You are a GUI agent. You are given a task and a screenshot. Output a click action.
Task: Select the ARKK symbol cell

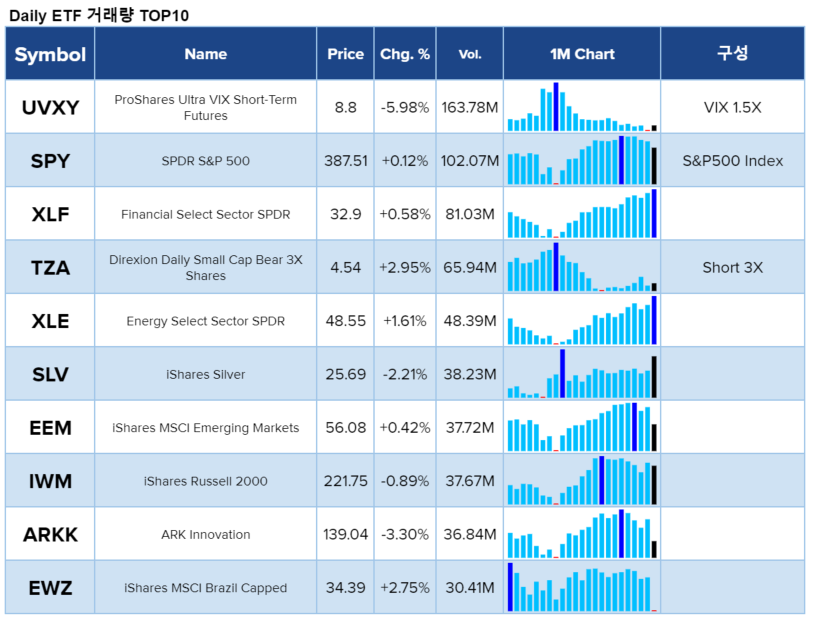(x=50, y=534)
